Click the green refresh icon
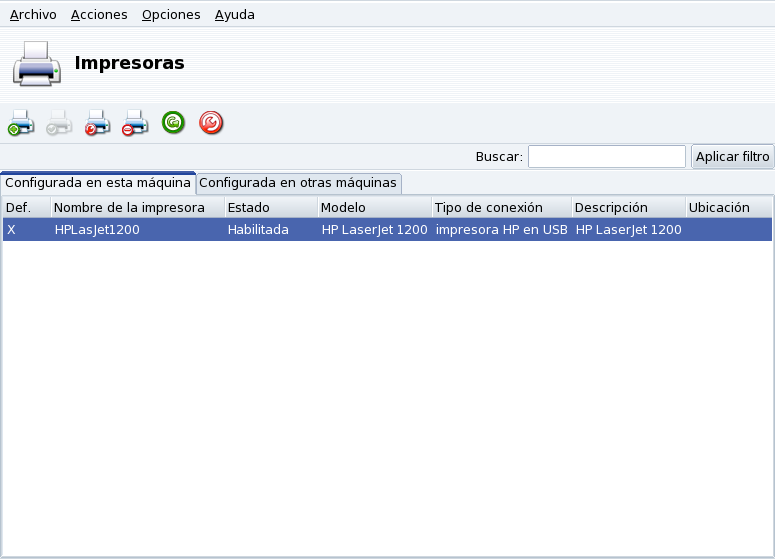This screenshot has width=775, height=560. coord(173,123)
